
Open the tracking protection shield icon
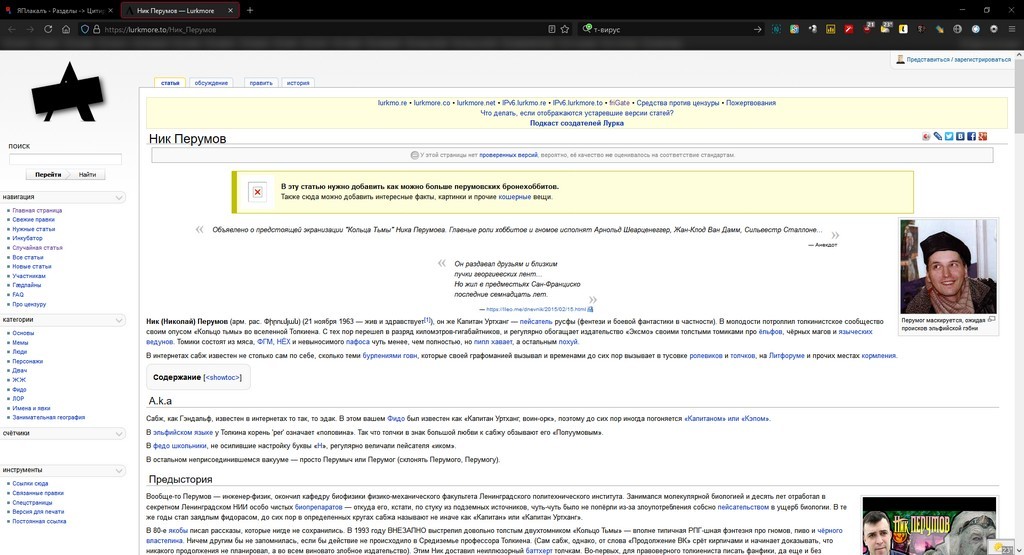click(x=84, y=29)
